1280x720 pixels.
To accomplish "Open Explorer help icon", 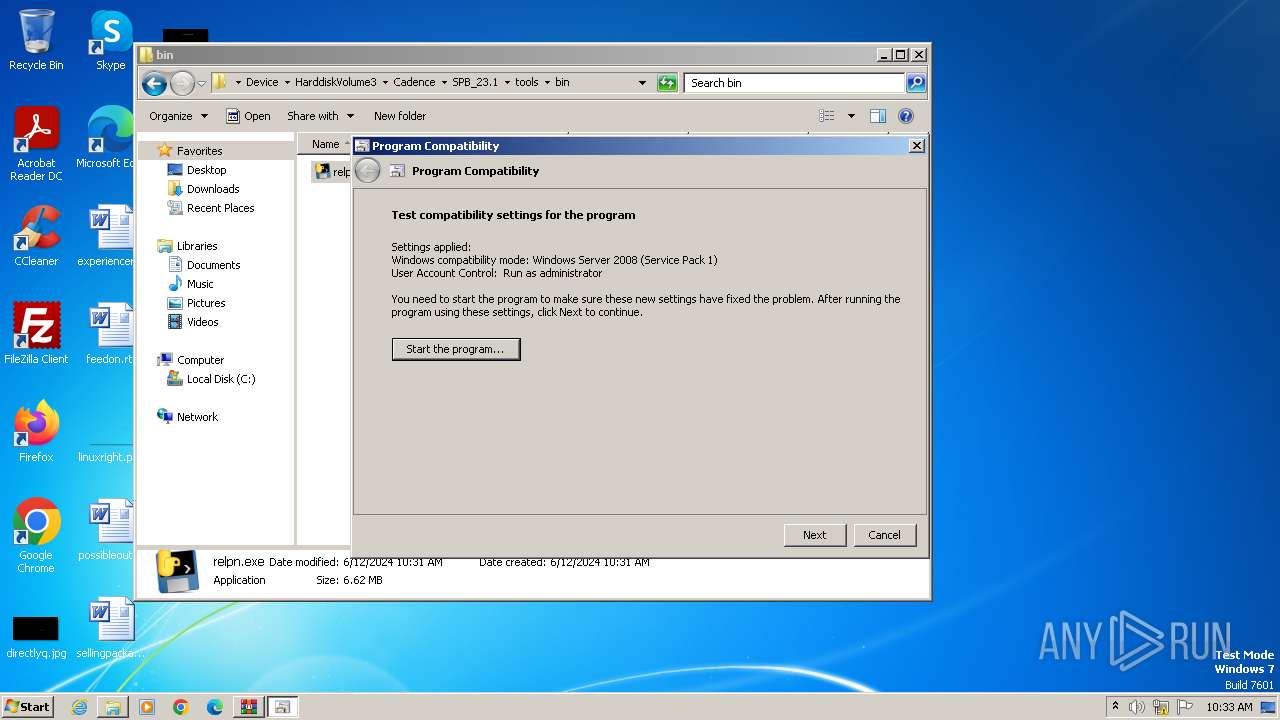I will pyautogui.click(x=906, y=116).
